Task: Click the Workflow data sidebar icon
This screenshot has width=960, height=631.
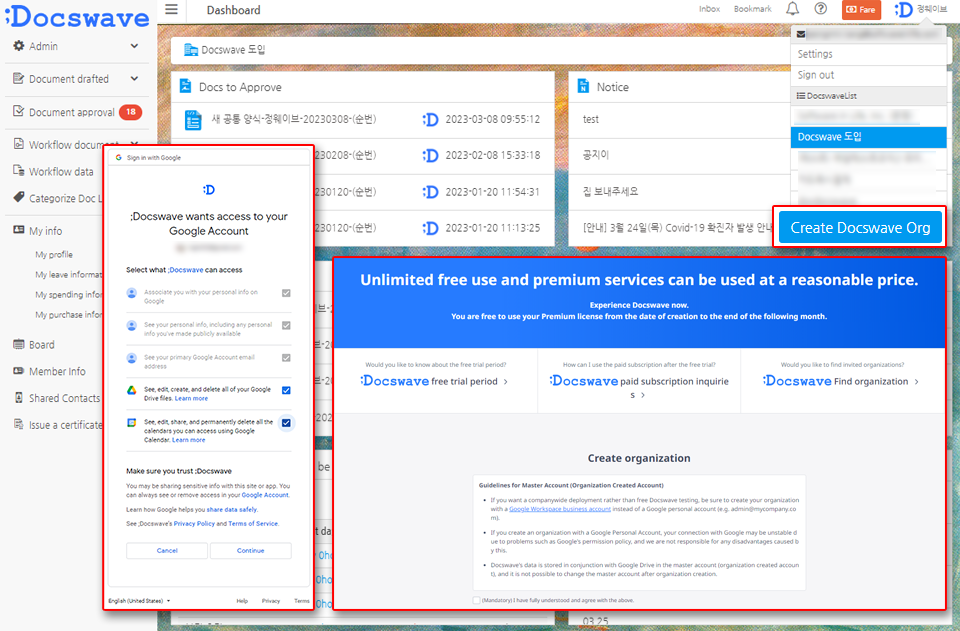Action: tap(19, 171)
